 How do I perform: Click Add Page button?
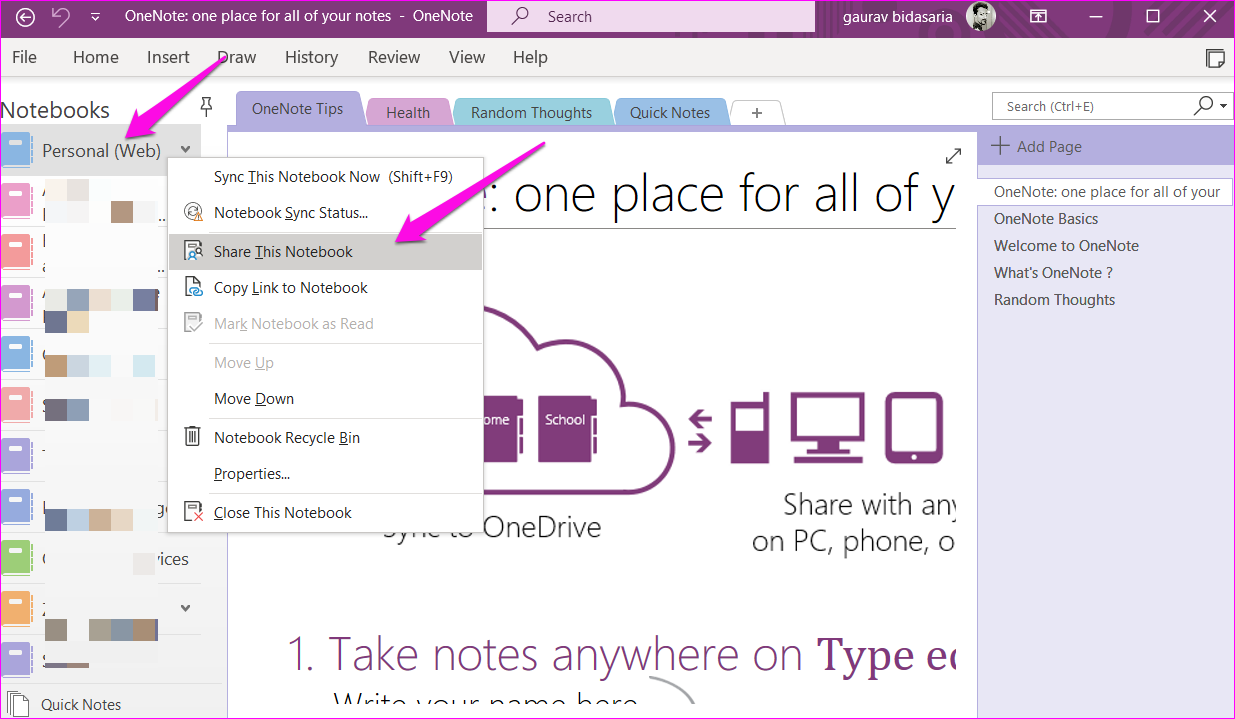1037,146
